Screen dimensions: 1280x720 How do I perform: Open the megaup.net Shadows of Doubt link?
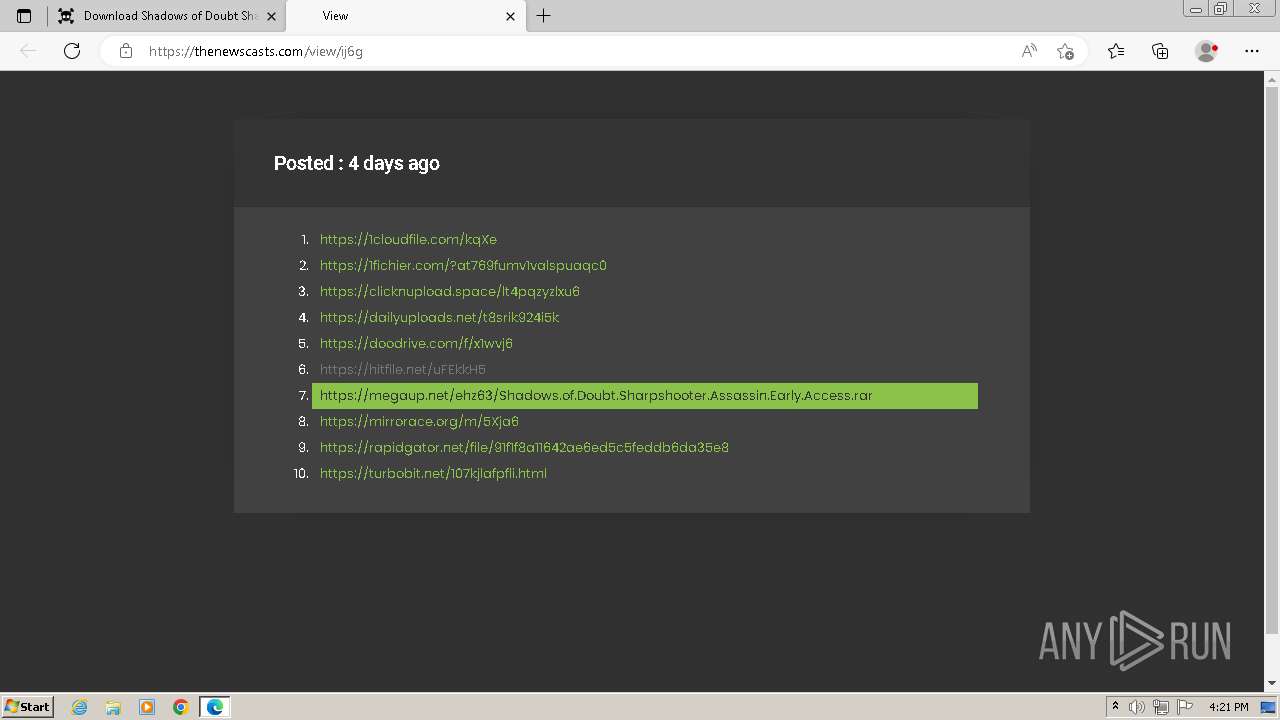pos(645,396)
